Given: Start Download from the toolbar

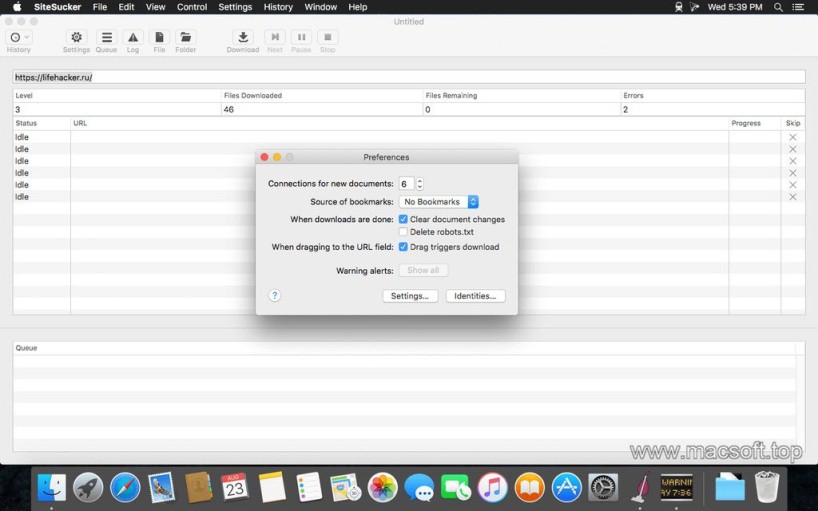Looking at the screenshot, I should coord(243,38).
